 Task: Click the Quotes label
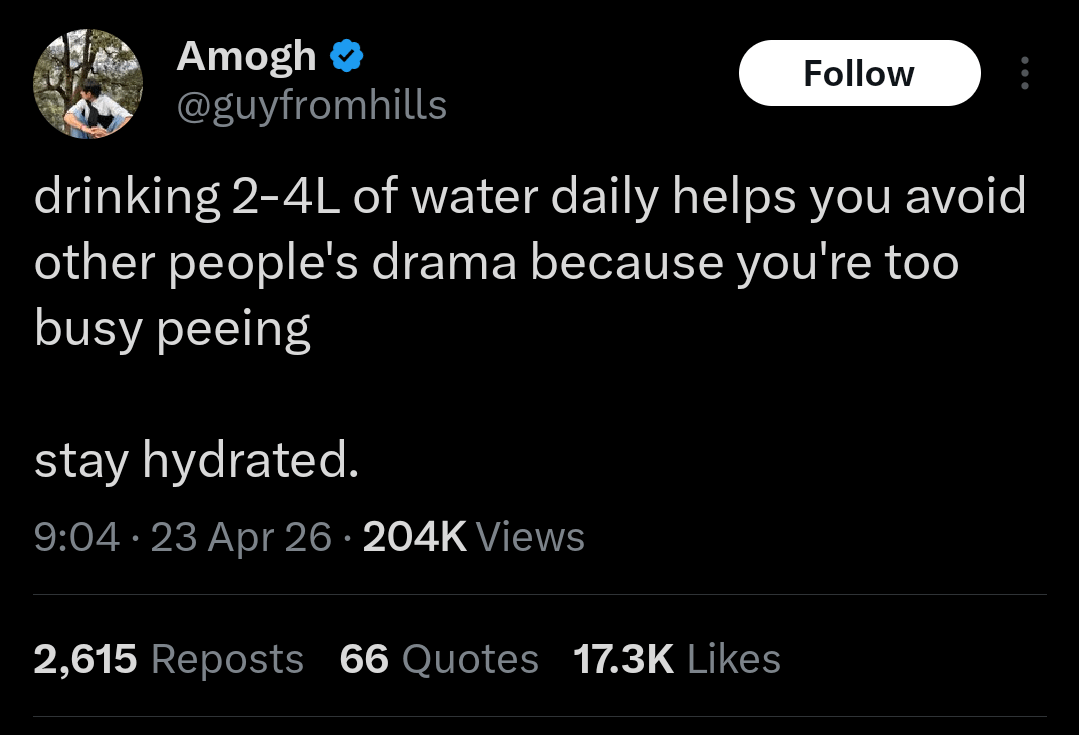[470, 659]
